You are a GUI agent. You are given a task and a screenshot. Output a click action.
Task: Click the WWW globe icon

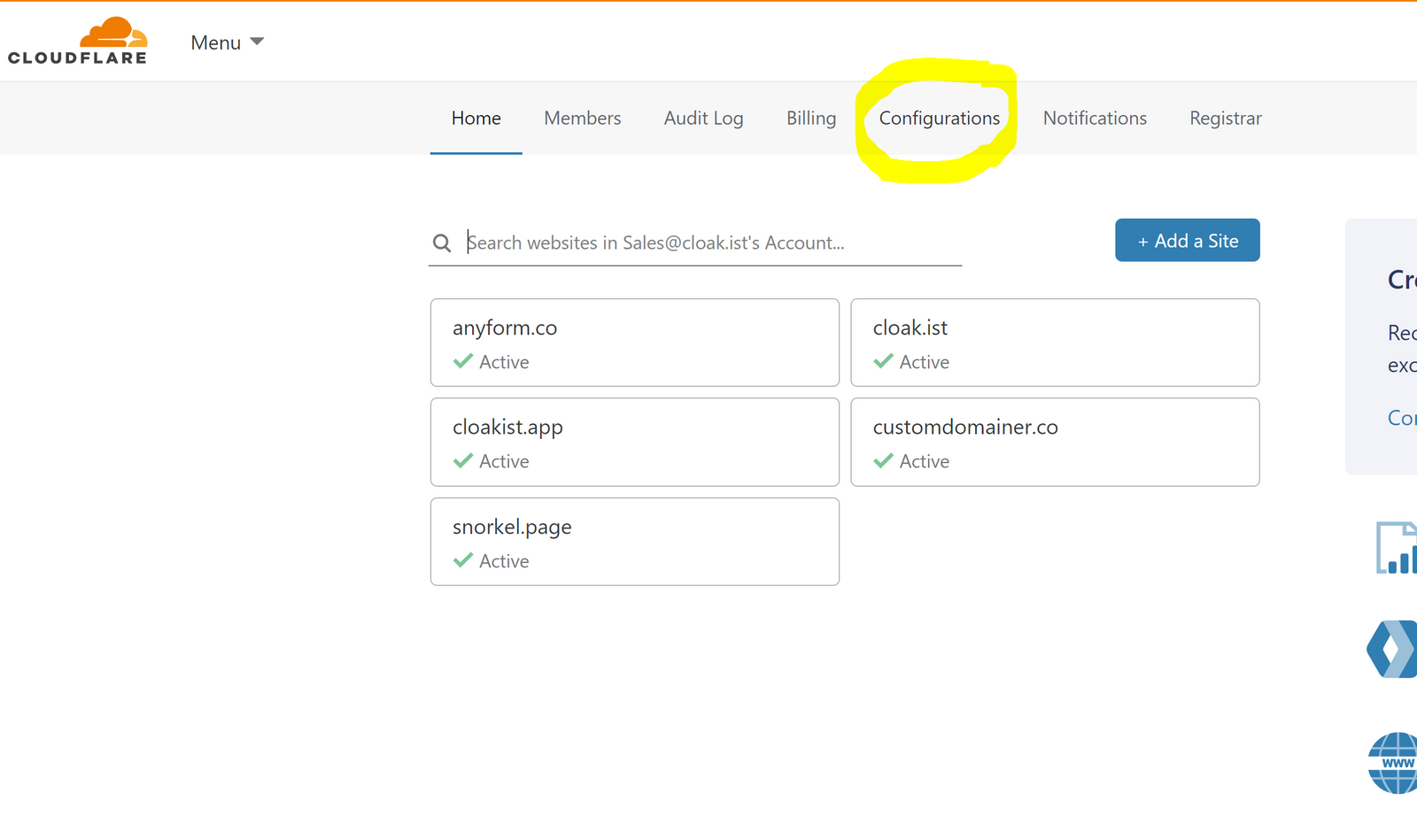coord(1393,762)
